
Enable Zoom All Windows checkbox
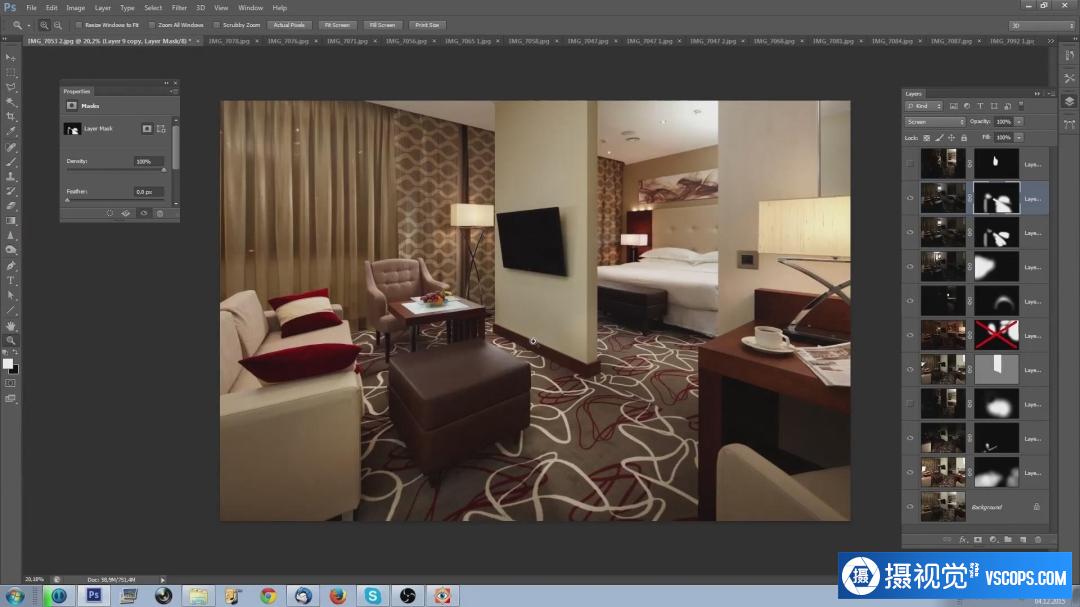(152, 25)
